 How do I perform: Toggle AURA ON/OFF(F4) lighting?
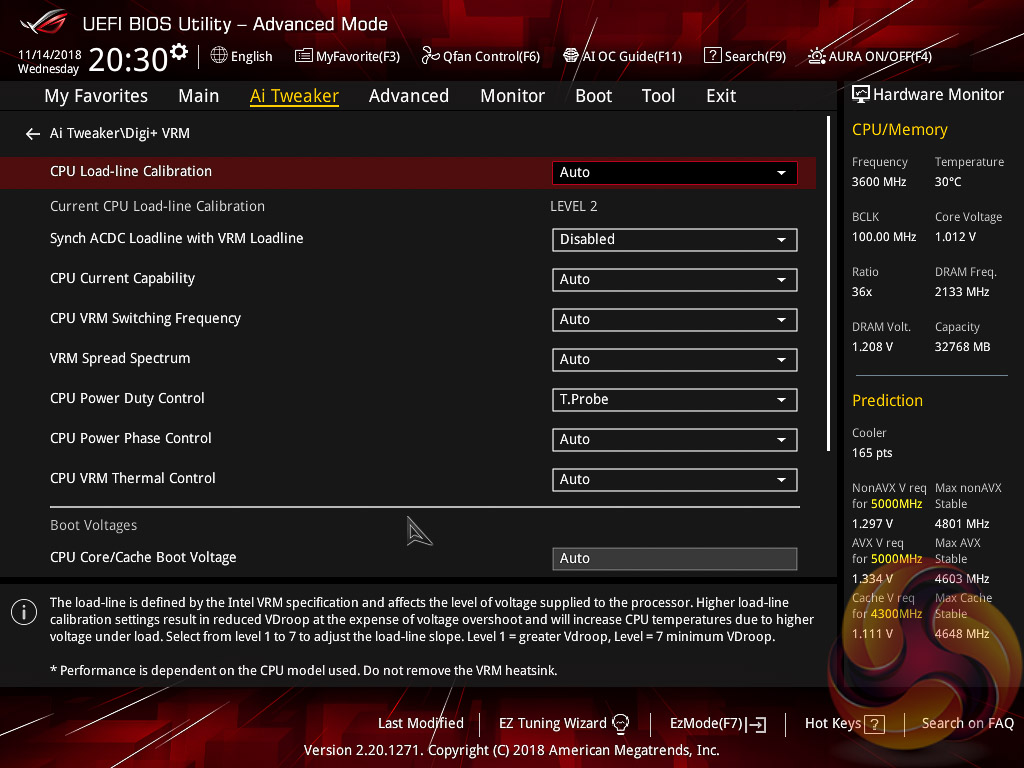point(870,57)
